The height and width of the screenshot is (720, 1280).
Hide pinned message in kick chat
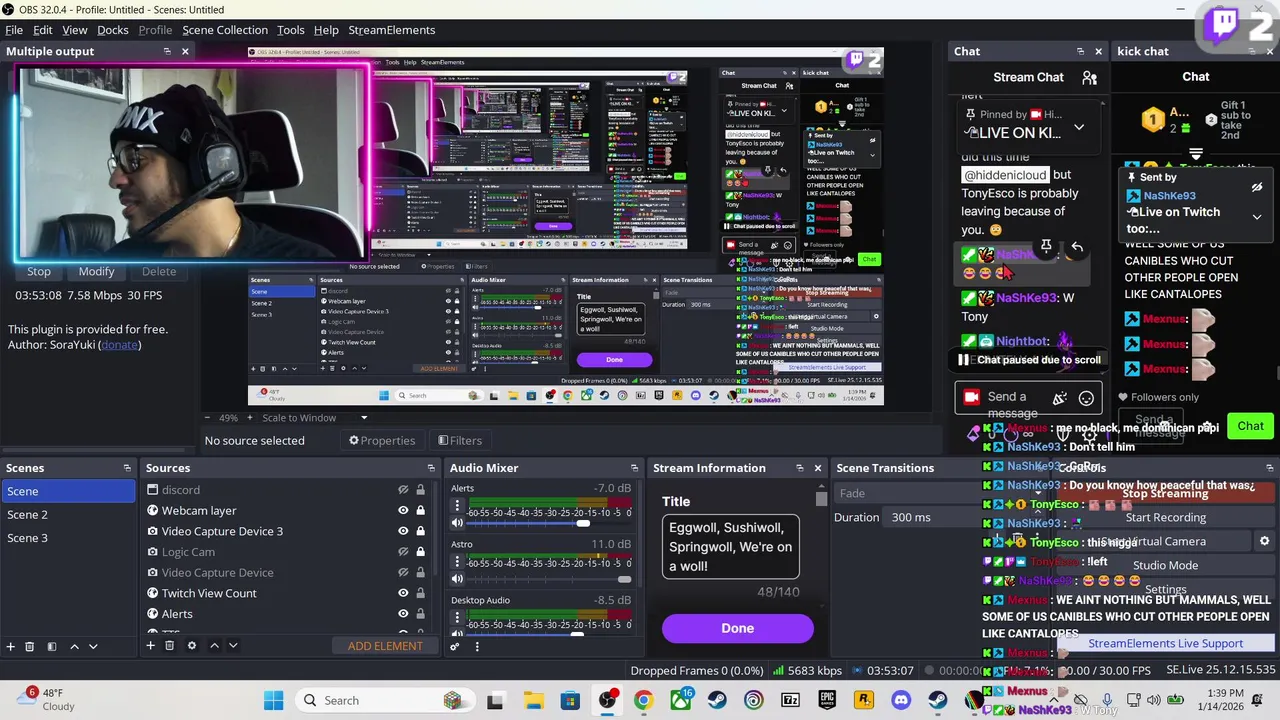point(1257,187)
